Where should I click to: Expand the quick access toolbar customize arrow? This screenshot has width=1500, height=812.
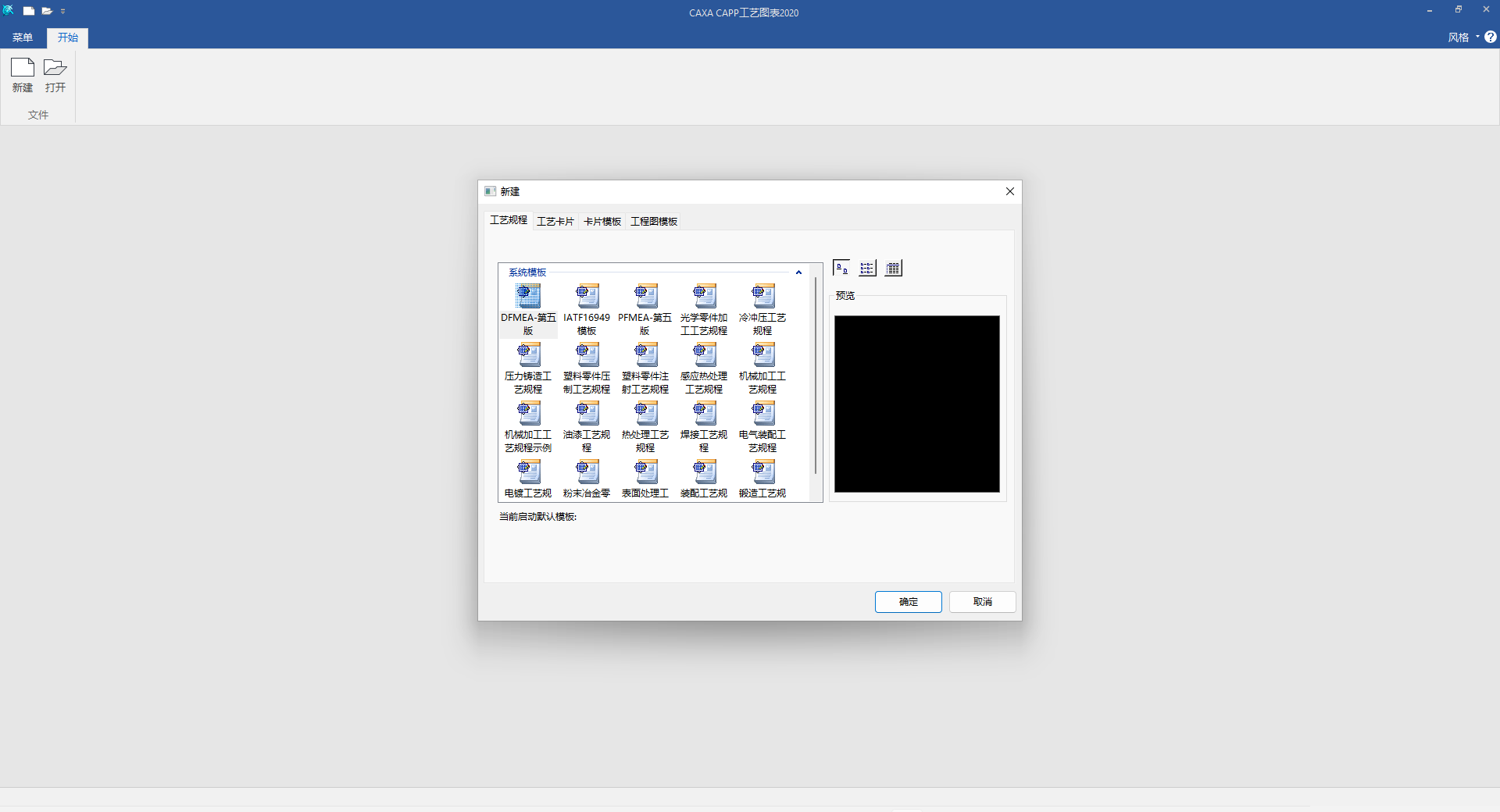click(63, 12)
